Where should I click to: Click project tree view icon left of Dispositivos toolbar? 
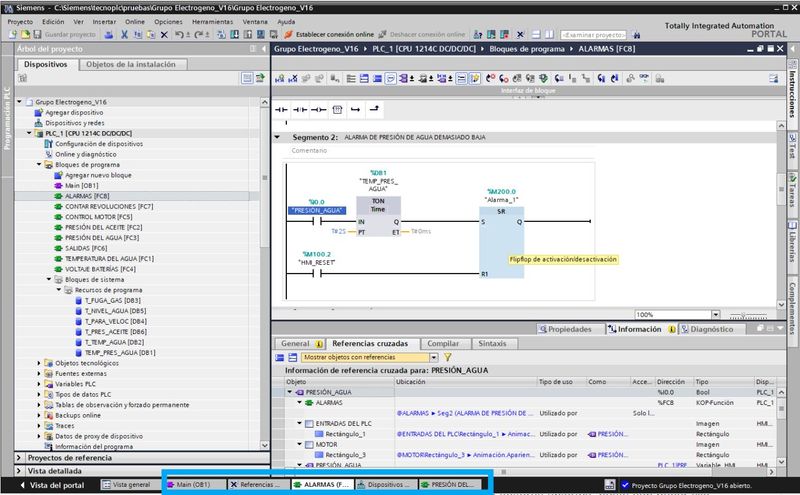point(22,78)
